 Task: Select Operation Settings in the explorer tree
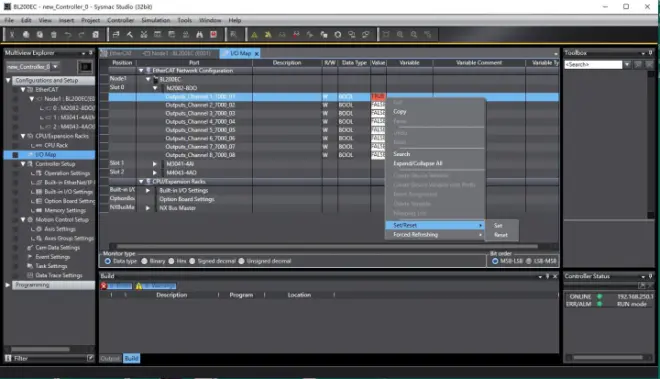coord(67,173)
